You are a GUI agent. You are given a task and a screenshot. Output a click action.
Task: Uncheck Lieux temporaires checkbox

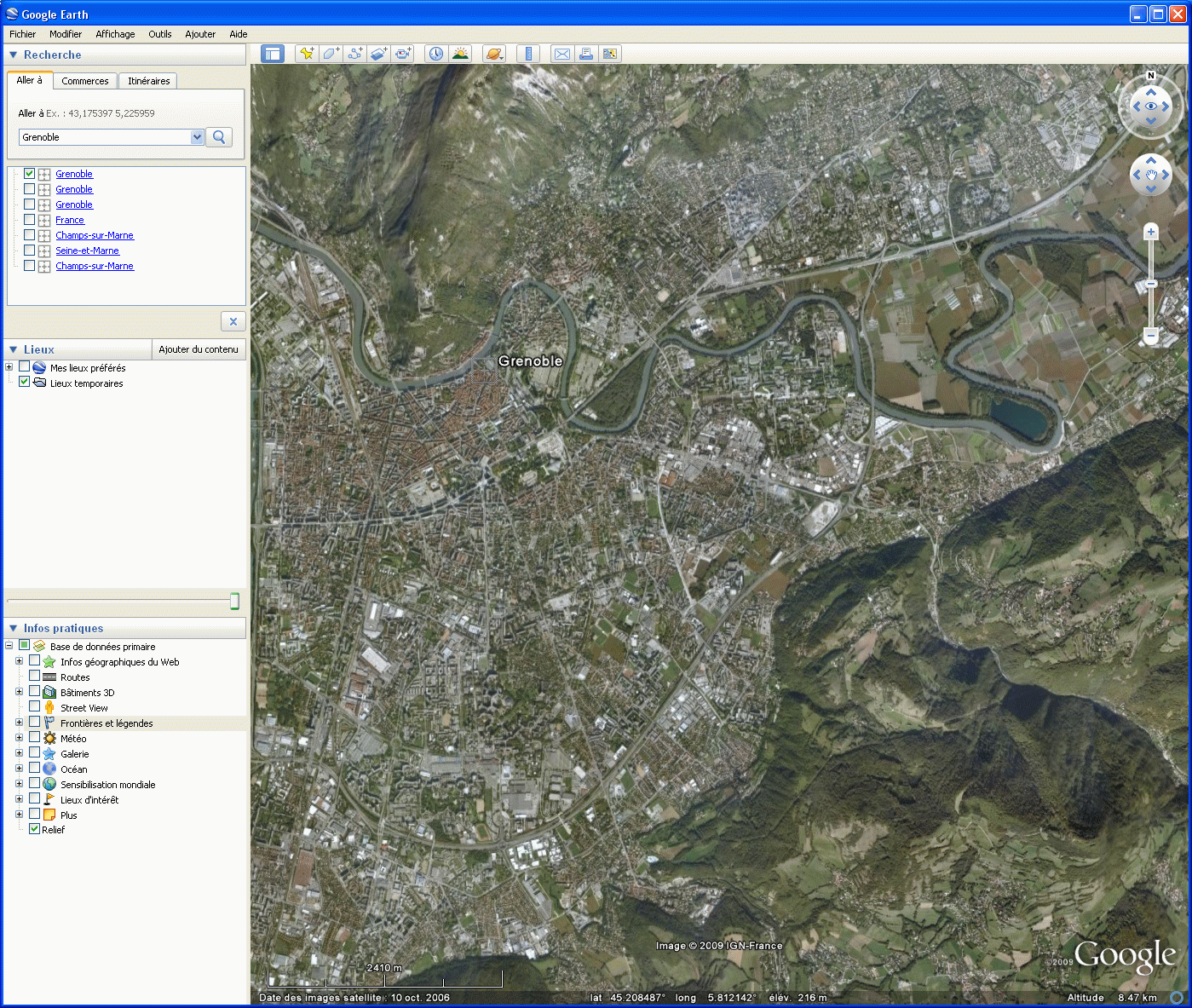24,383
